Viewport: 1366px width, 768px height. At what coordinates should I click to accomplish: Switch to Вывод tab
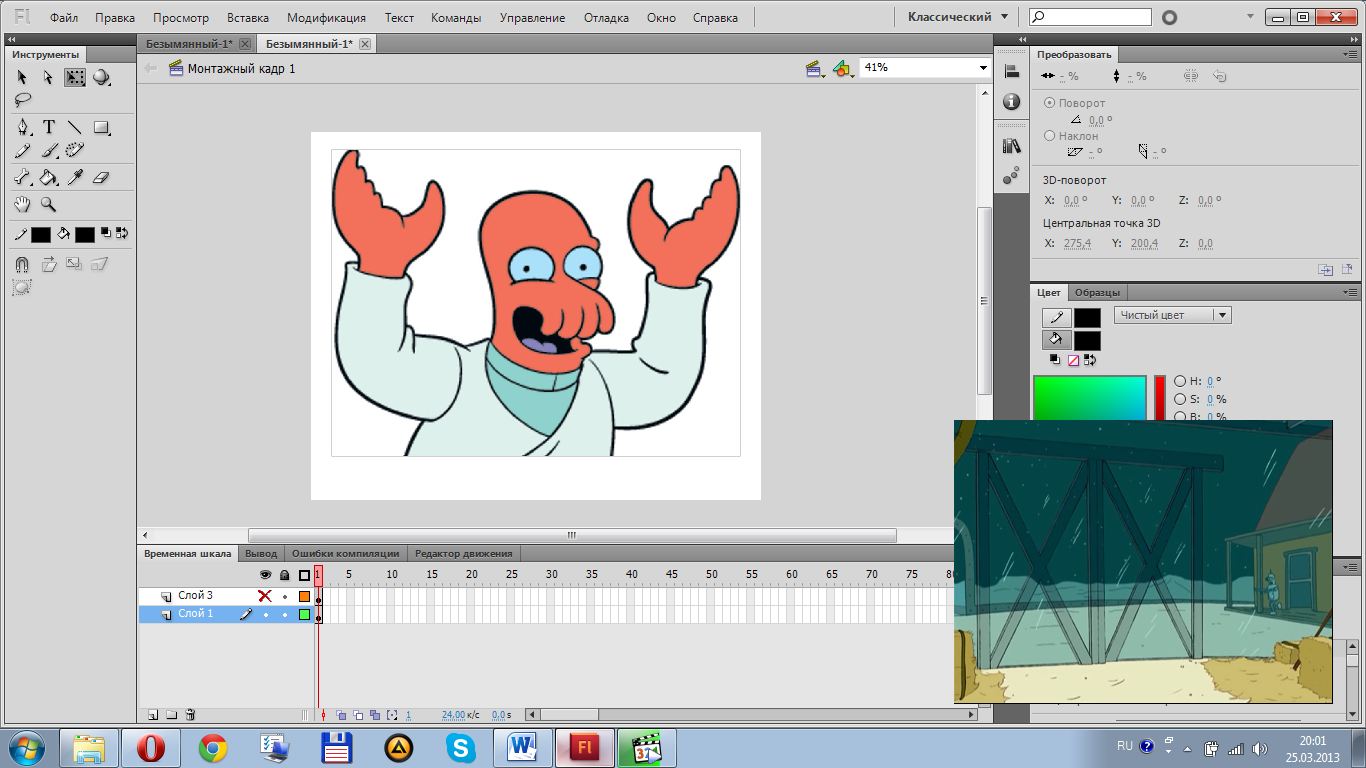click(x=261, y=553)
